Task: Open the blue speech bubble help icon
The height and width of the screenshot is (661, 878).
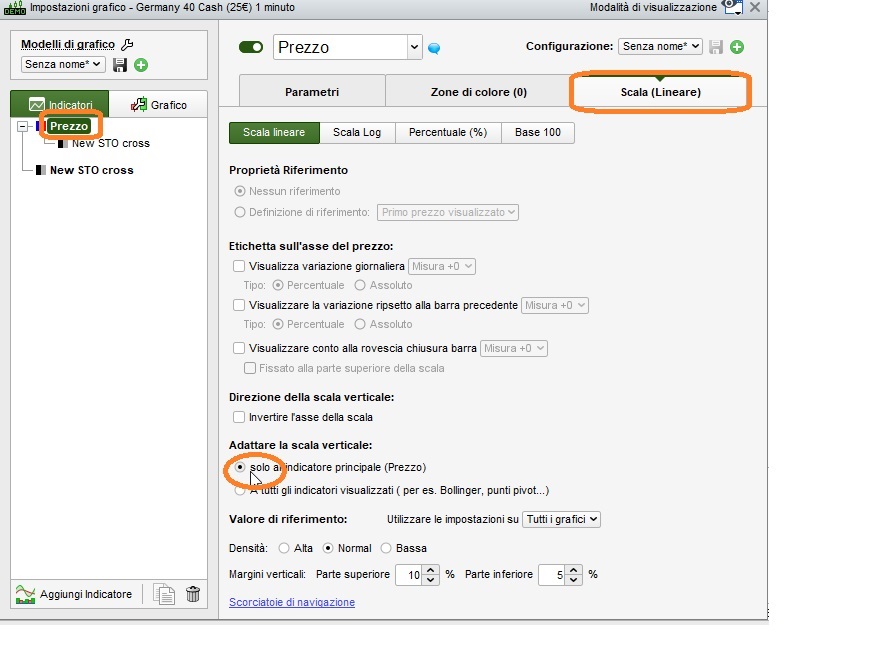Action: (434, 49)
